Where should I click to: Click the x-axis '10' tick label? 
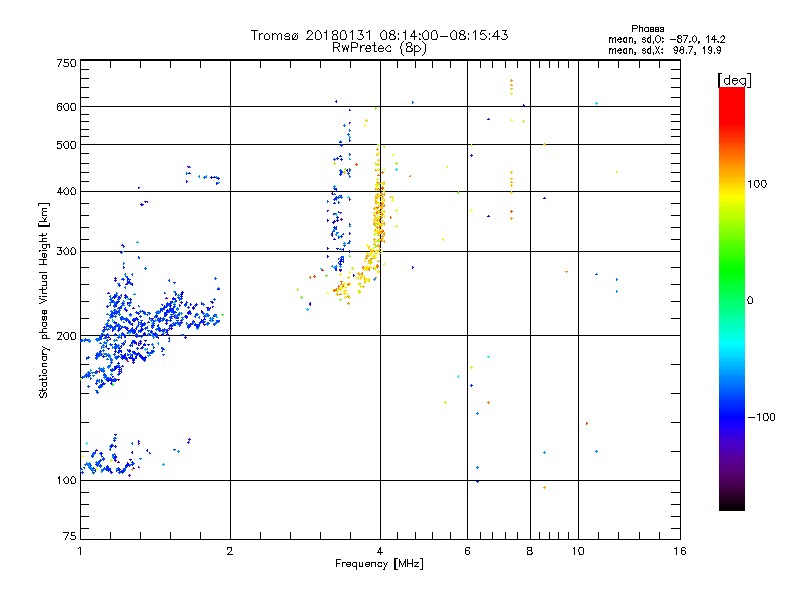click(578, 551)
